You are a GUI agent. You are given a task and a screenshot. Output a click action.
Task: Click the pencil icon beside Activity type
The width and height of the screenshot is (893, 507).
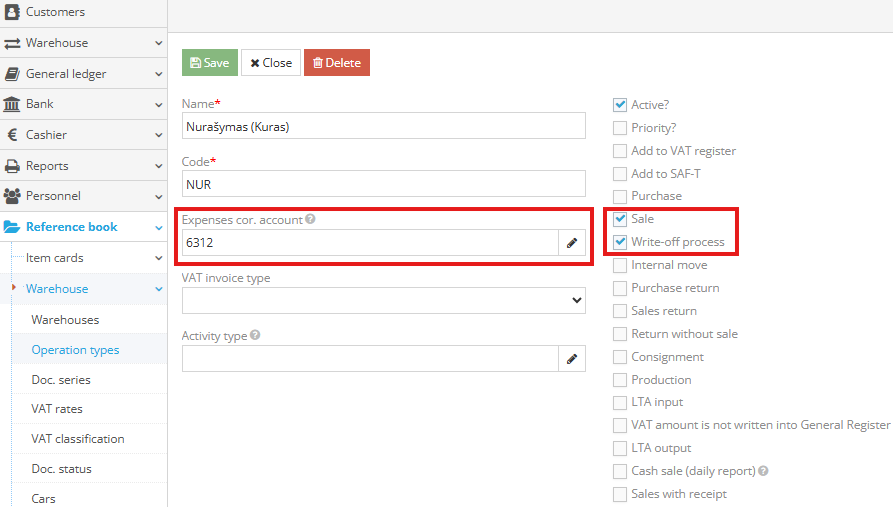click(572, 359)
